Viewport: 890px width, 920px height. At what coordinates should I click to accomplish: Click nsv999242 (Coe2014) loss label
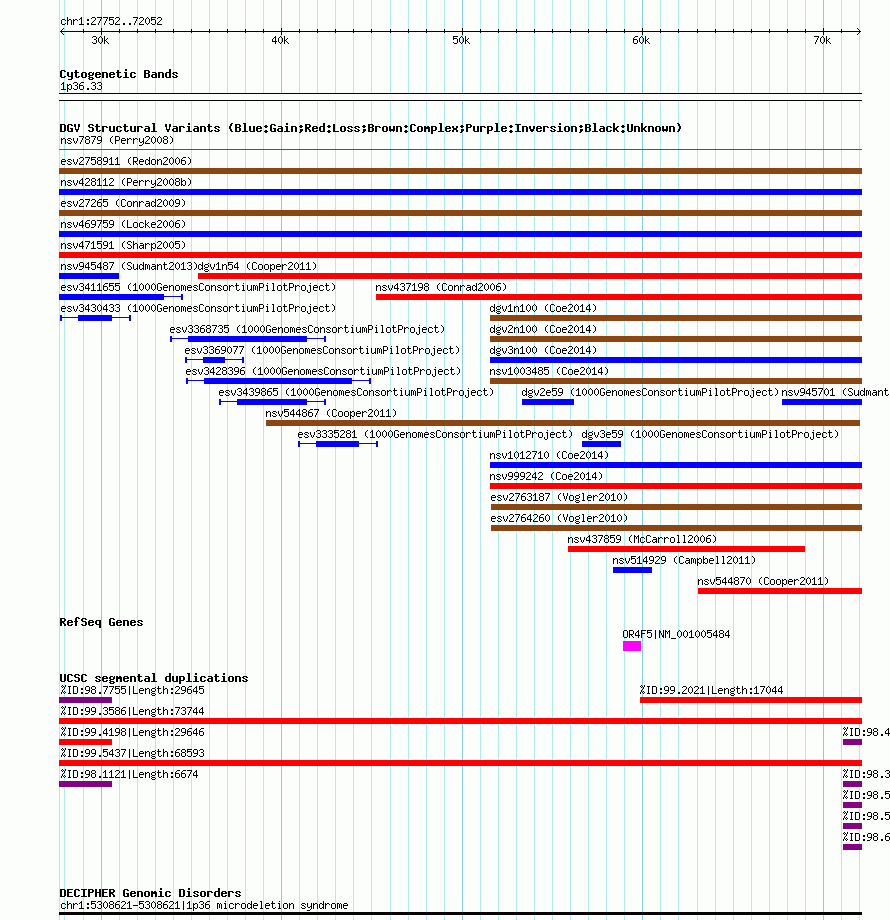tap(546, 476)
